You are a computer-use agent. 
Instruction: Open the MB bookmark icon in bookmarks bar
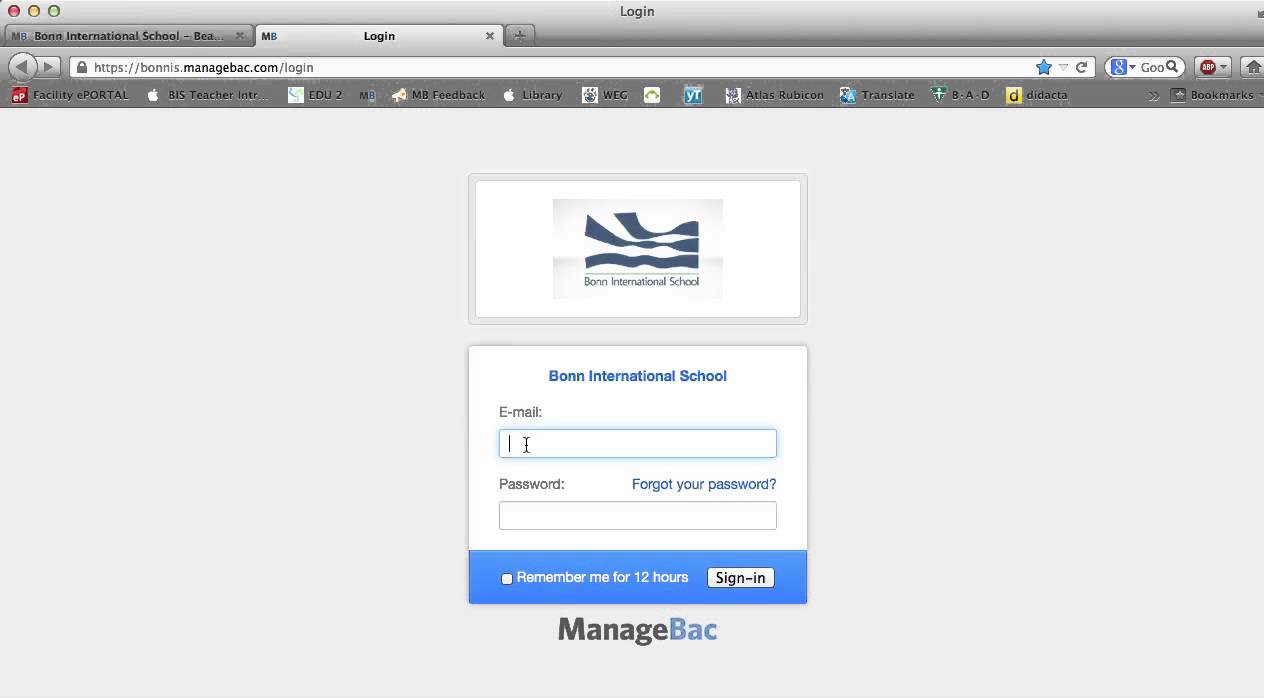coord(367,95)
